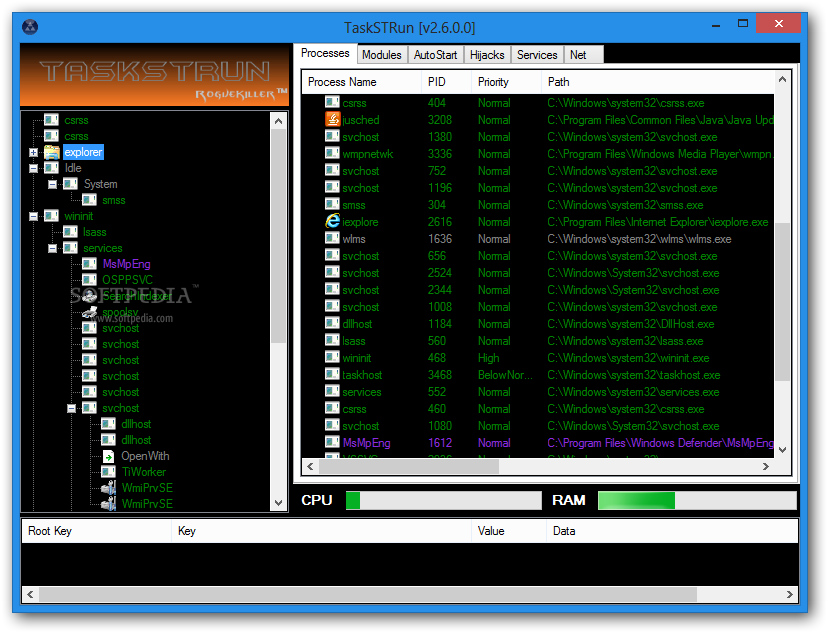Click the Data column header

point(672,531)
